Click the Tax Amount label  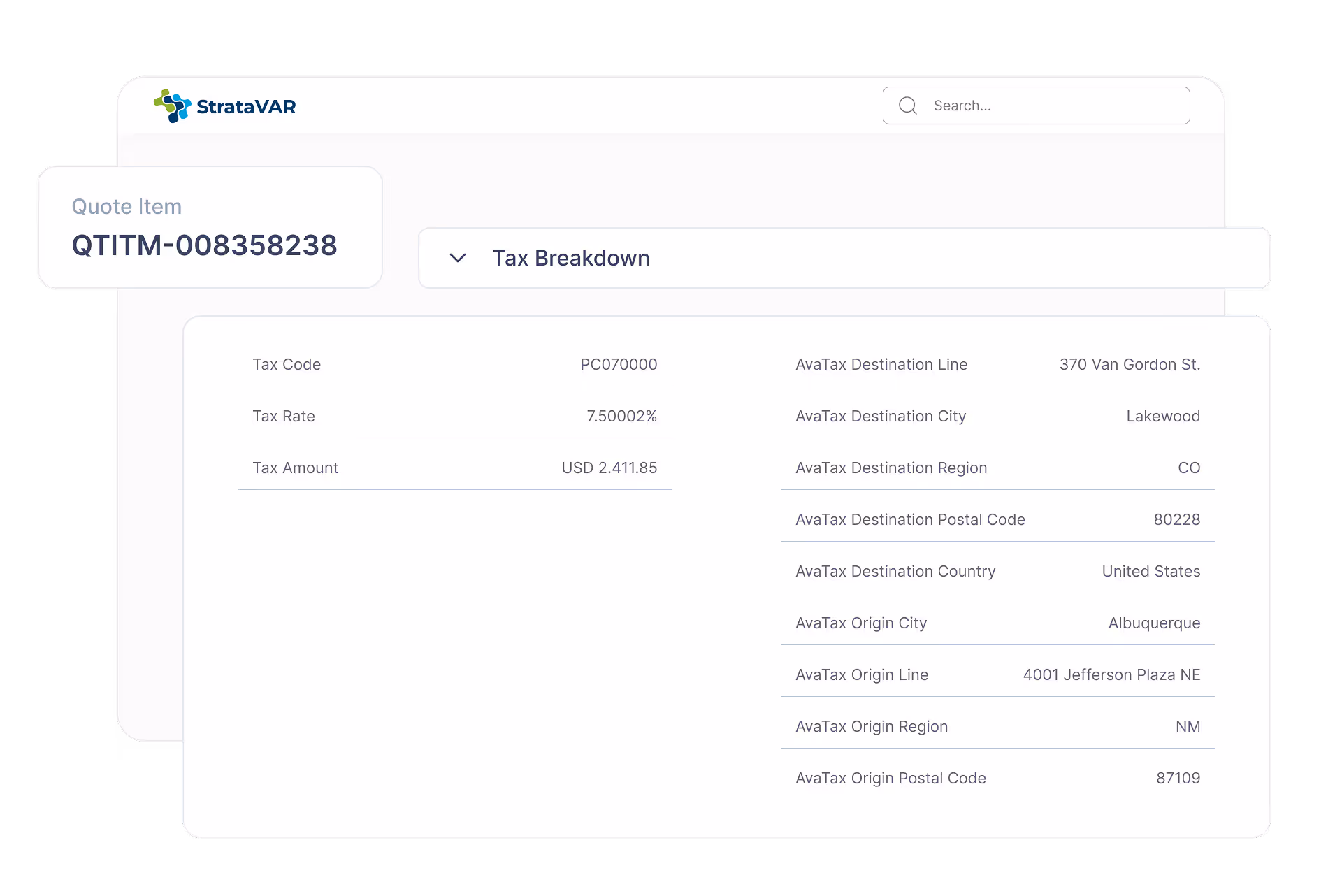[296, 468]
